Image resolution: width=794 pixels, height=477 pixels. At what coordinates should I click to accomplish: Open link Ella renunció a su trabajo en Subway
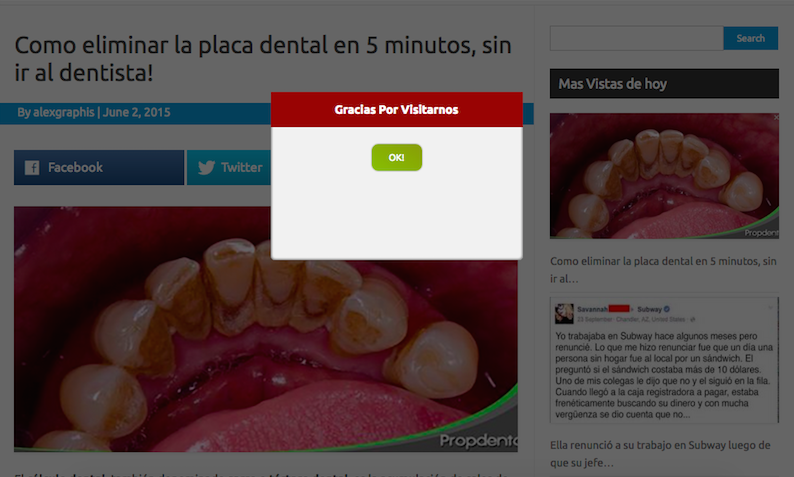click(660, 454)
